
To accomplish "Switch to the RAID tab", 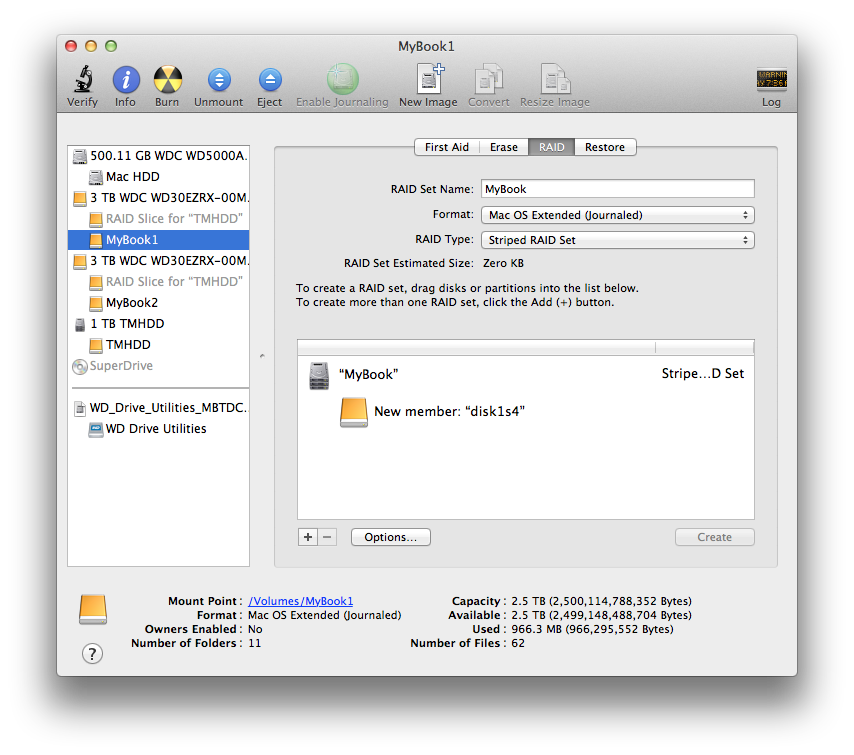I will coord(551,147).
